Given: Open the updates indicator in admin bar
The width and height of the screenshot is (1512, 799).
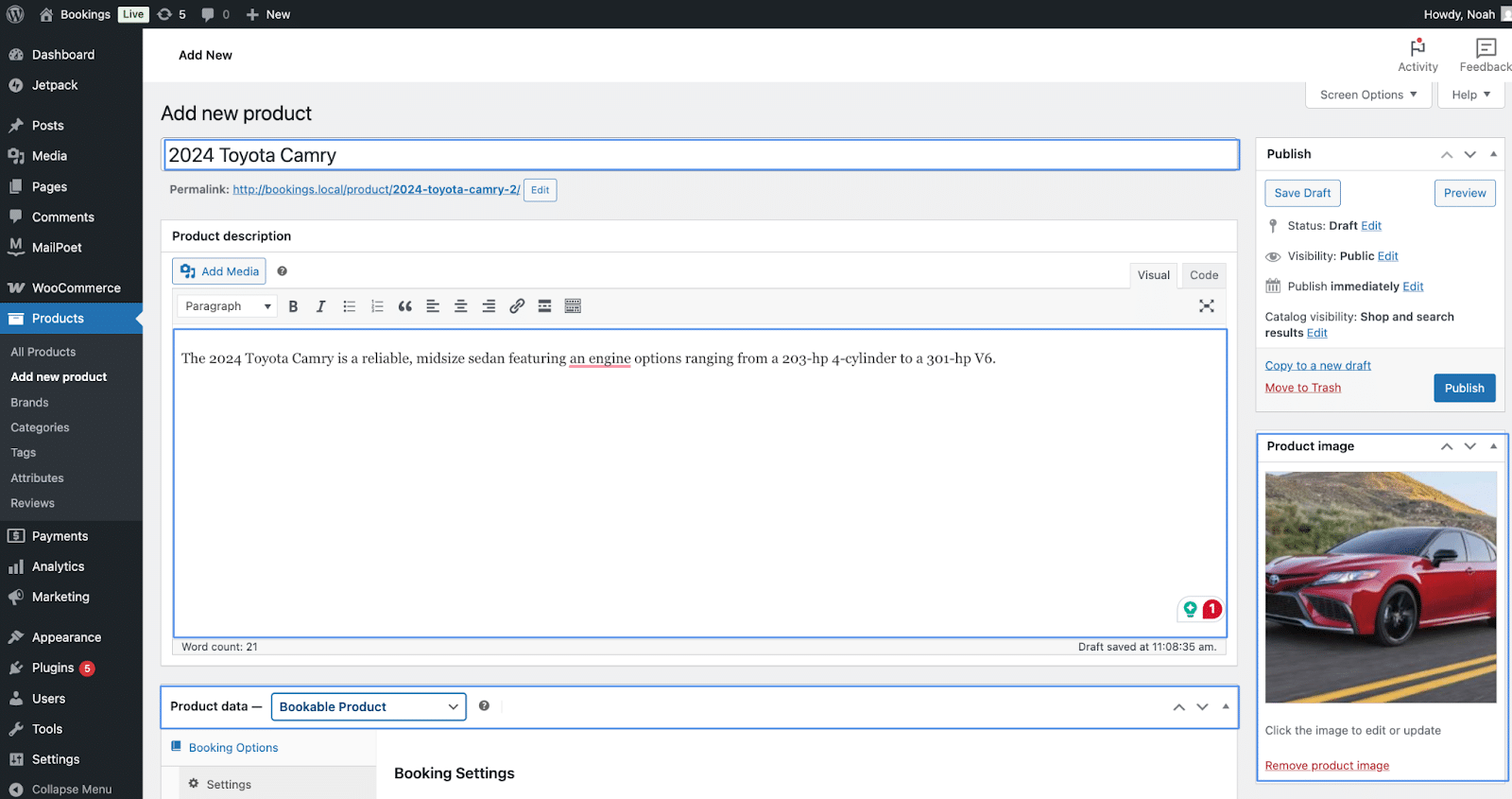Looking at the screenshot, I should click(171, 14).
